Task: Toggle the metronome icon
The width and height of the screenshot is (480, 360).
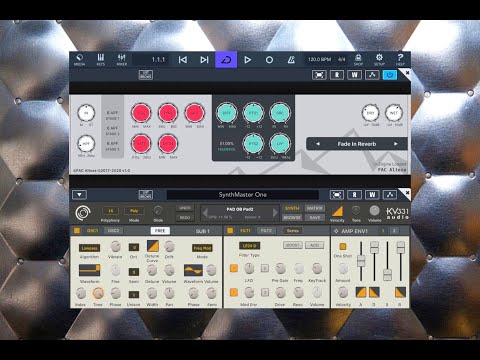Action: coord(291,60)
